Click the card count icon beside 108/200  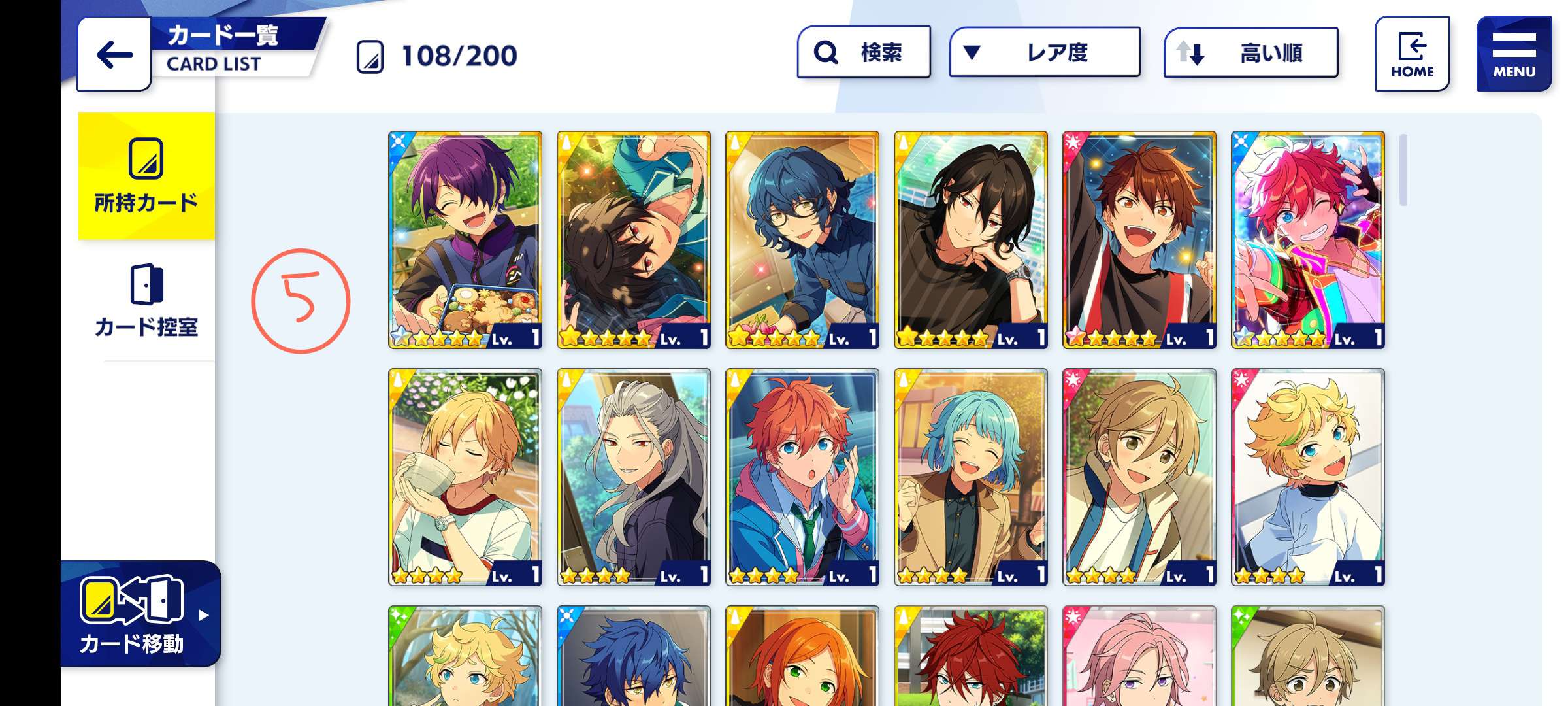pos(370,56)
